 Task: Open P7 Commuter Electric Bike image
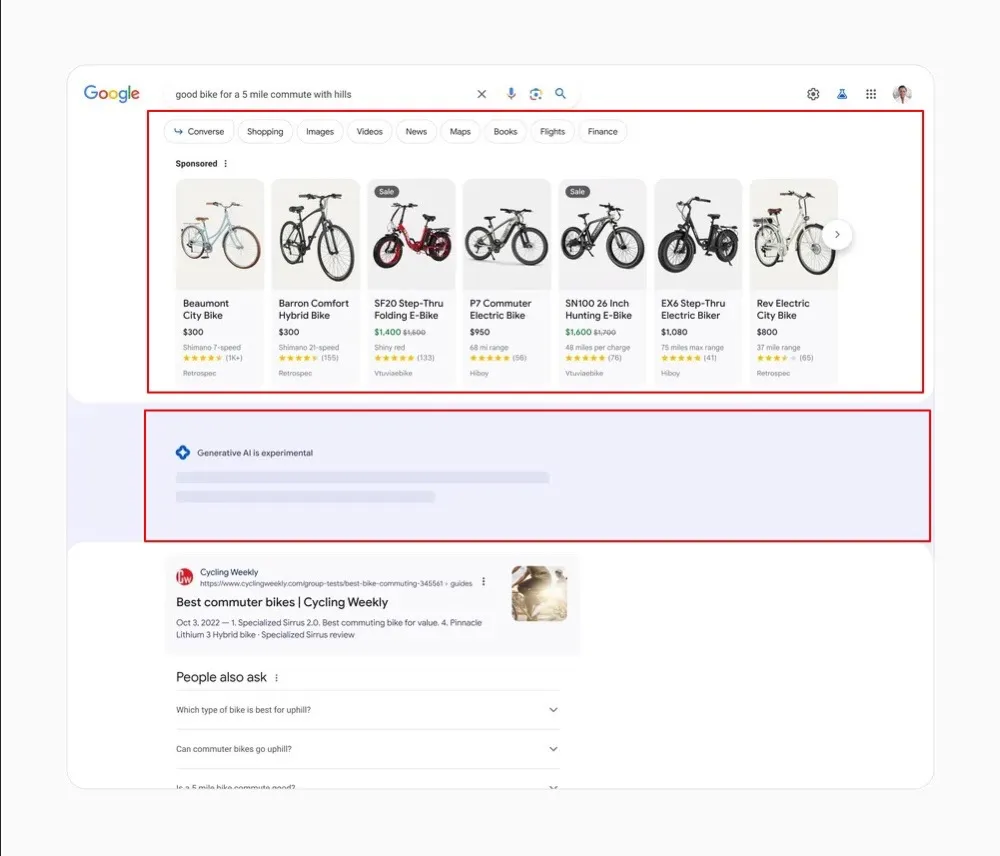(x=506, y=234)
